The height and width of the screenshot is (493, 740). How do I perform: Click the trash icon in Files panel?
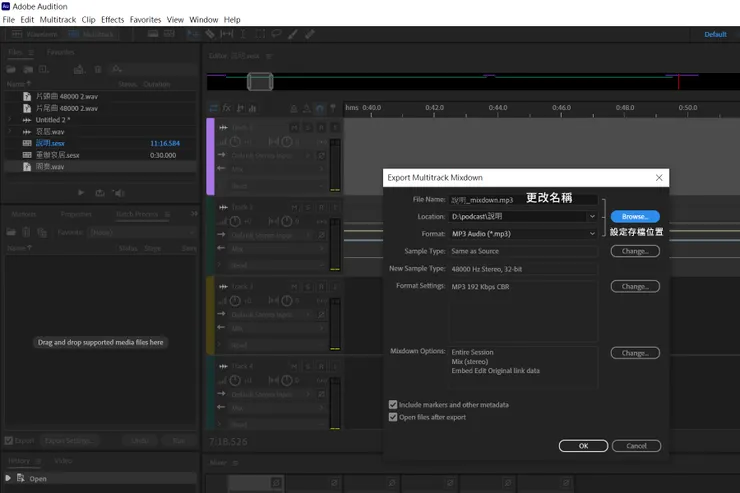pos(98,69)
